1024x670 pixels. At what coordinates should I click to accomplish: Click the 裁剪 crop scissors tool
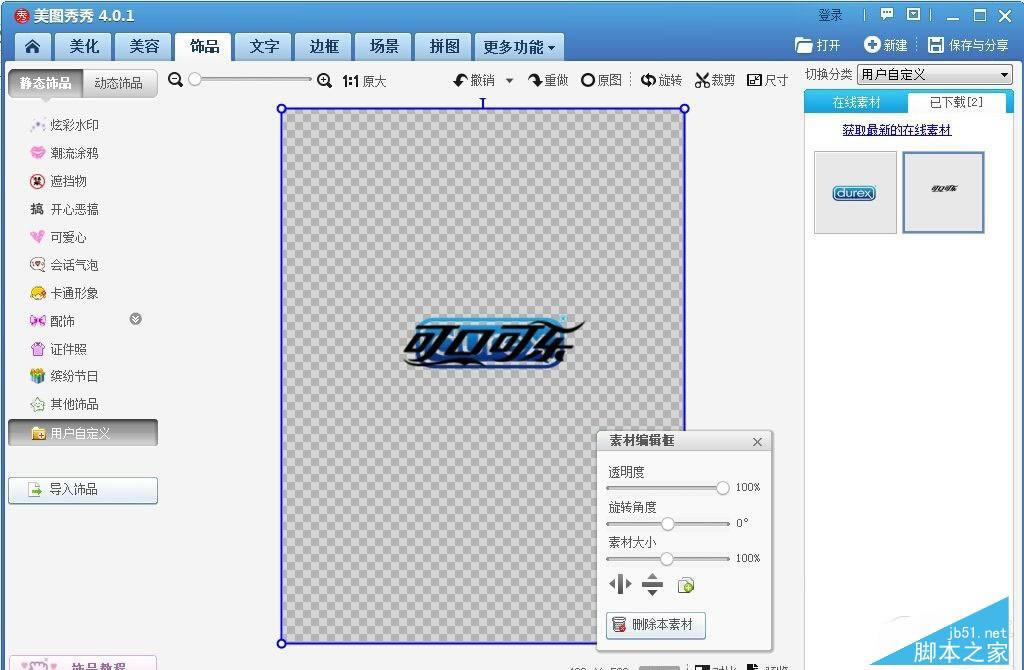(714, 80)
